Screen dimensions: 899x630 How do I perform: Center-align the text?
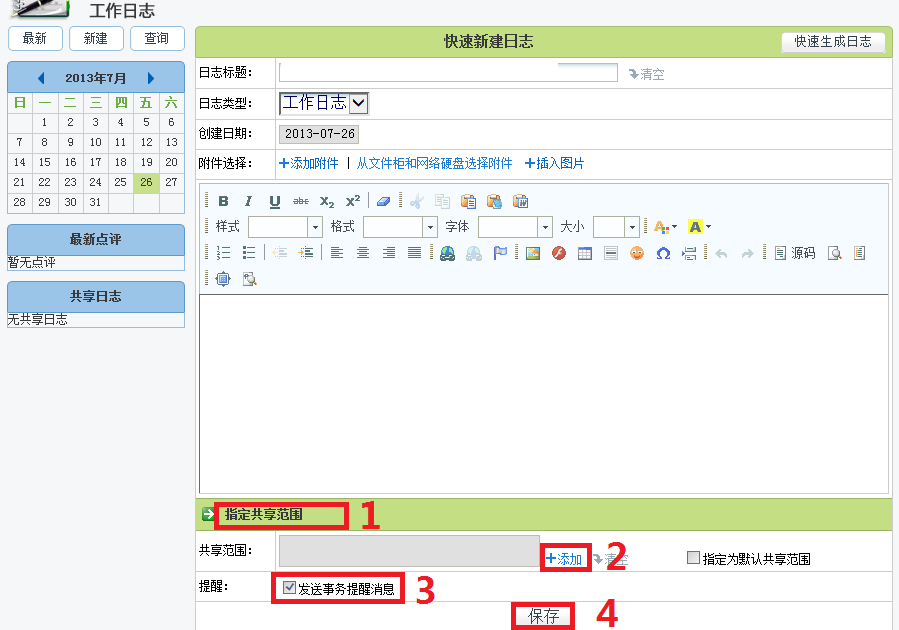tap(363, 253)
